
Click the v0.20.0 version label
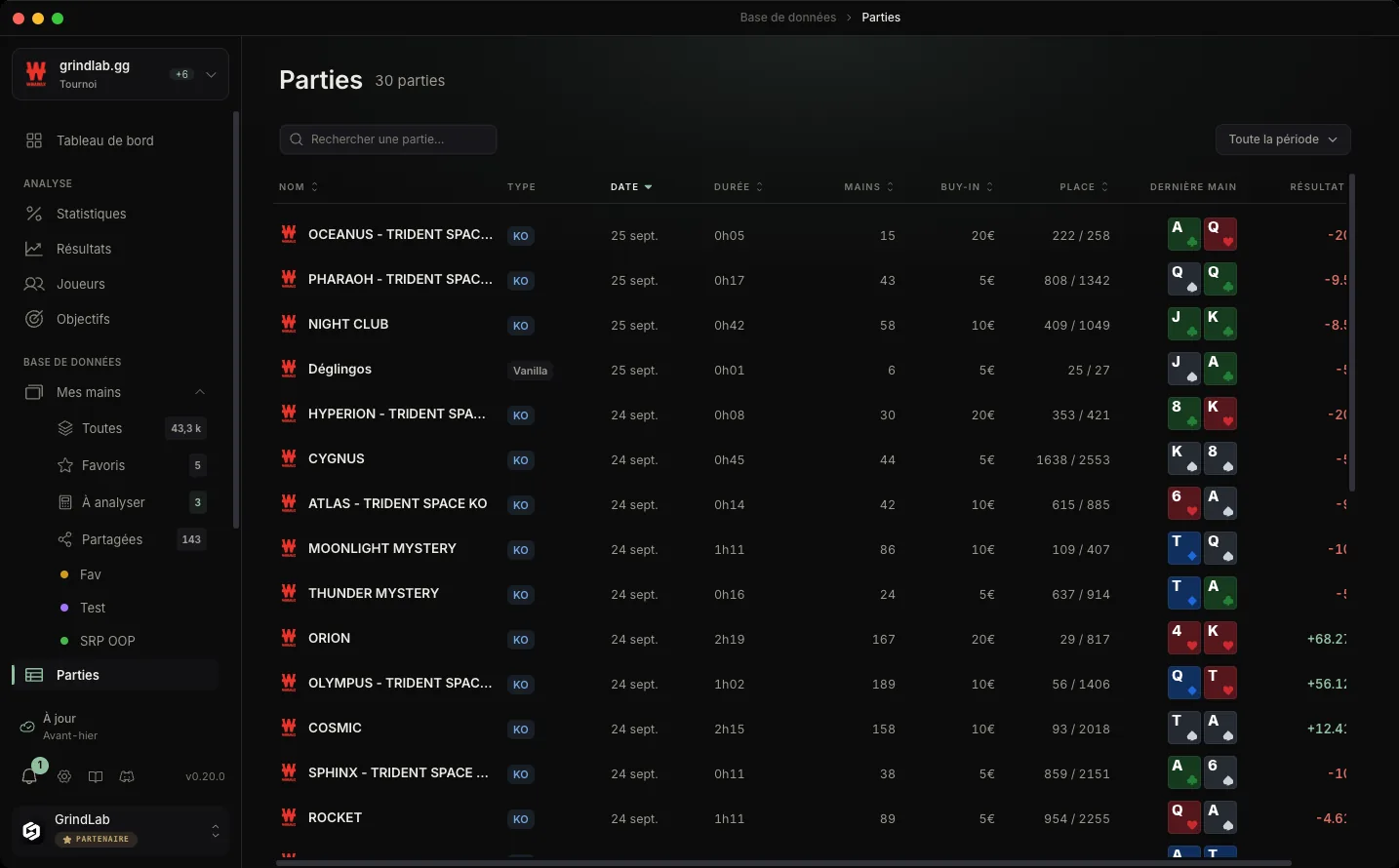pos(205,776)
